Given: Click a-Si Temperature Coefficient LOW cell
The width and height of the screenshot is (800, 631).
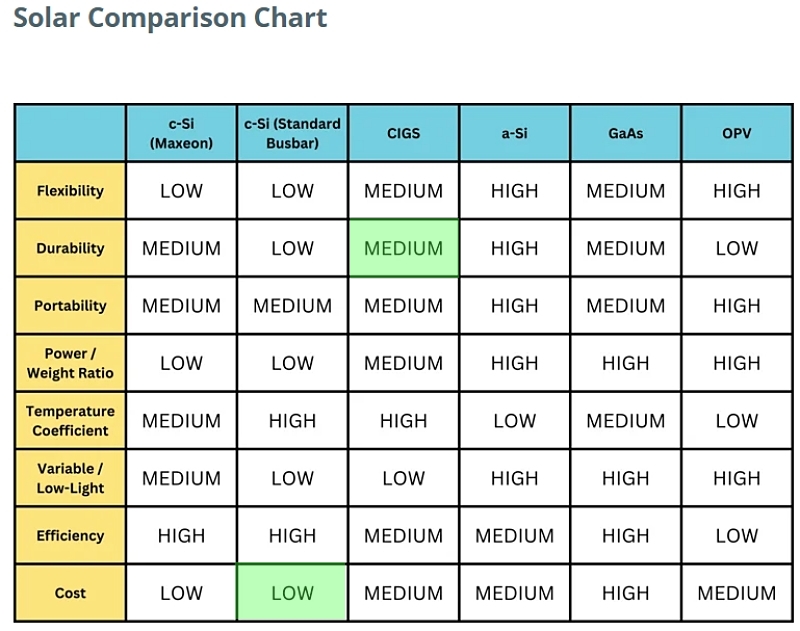Looking at the screenshot, I should pyautogui.click(x=514, y=421).
